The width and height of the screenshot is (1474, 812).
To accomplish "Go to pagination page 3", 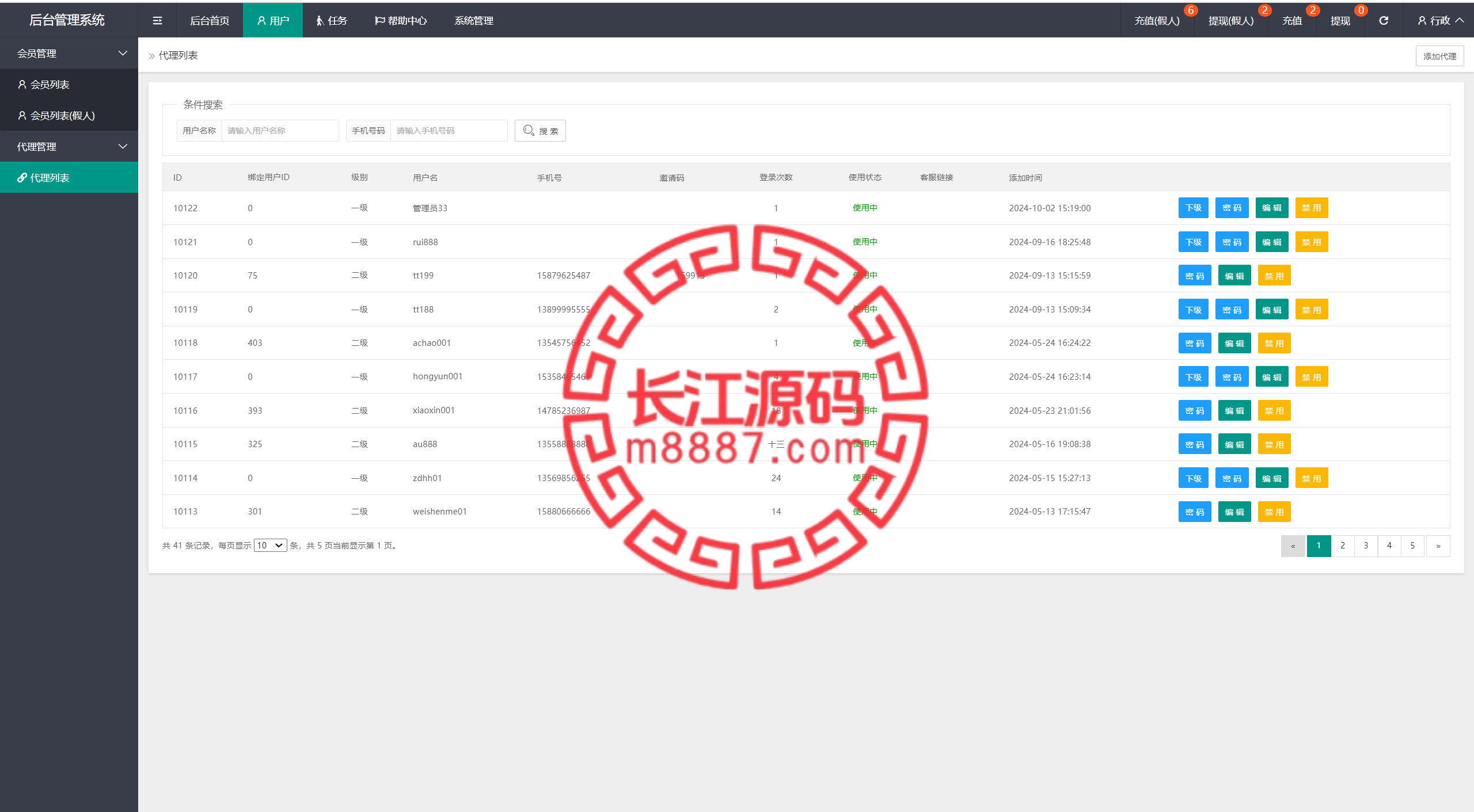I will [1366, 546].
